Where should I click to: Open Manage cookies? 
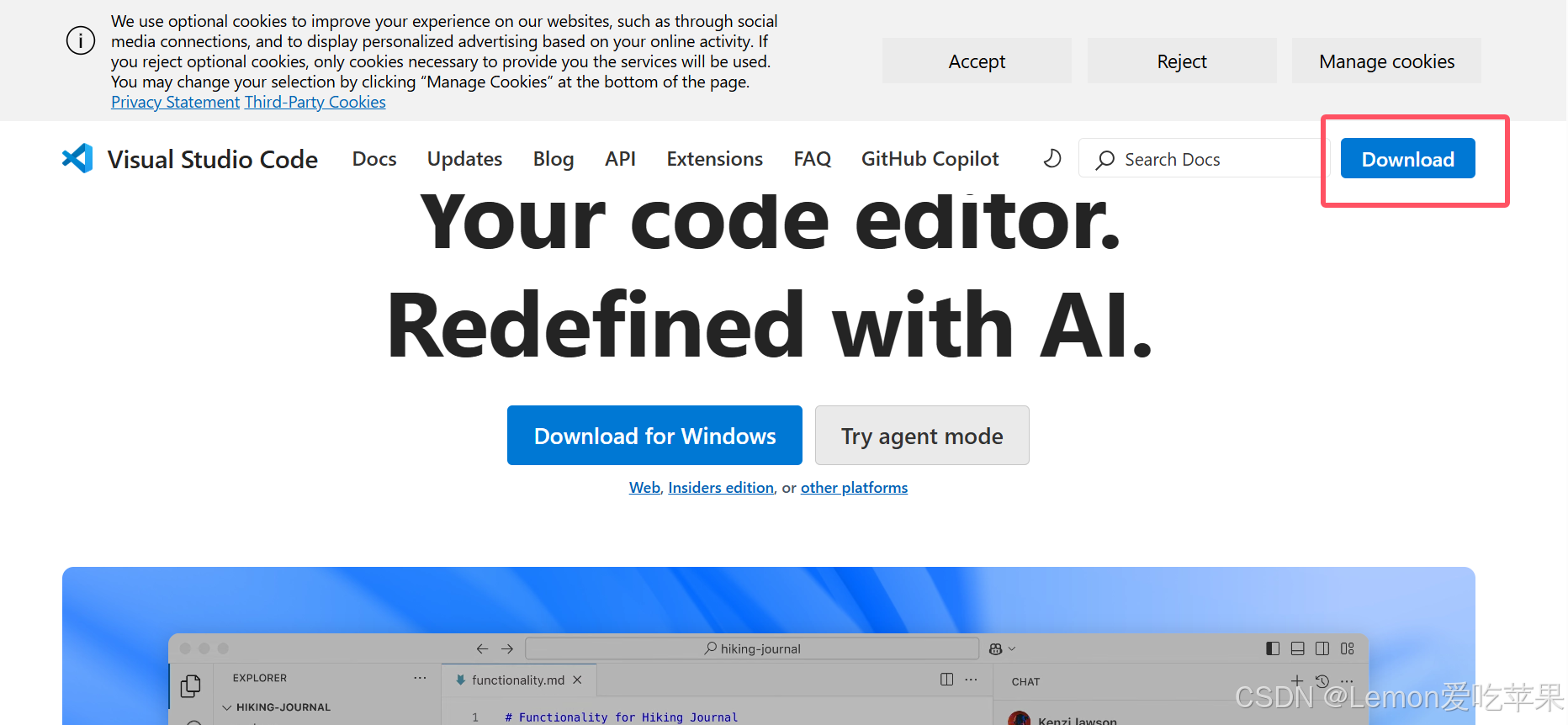click(x=1386, y=61)
